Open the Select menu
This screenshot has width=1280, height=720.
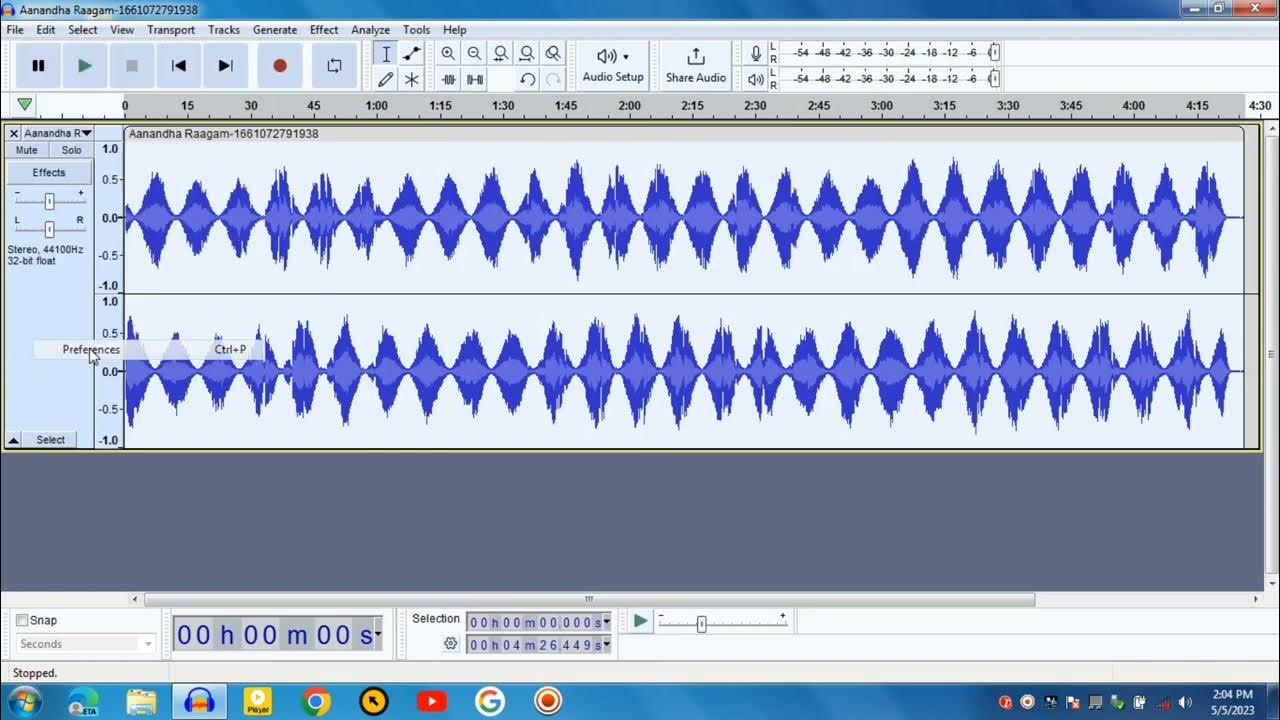83,30
